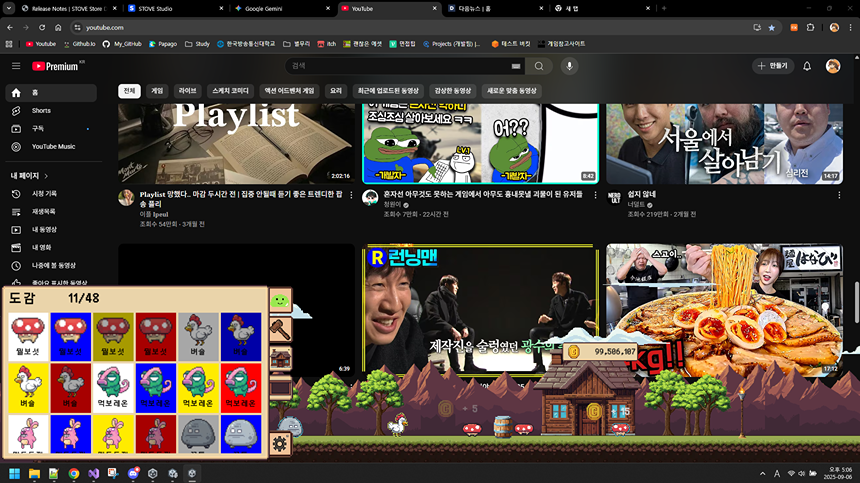
Task: Switch to the STOVE Studio tab
Action: pos(176,8)
